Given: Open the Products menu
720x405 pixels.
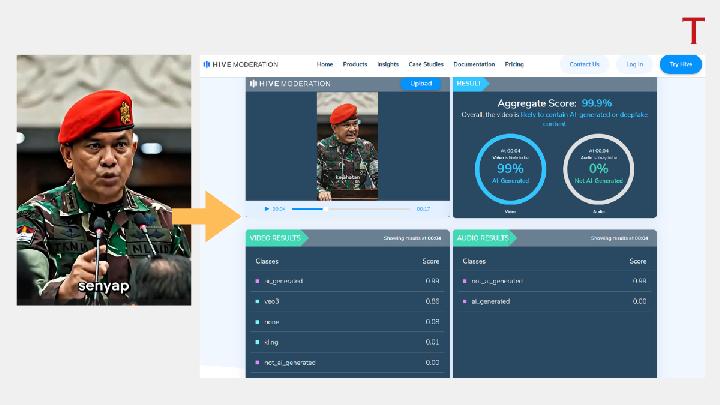Looking at the screenshot, I should click(355, 64).
